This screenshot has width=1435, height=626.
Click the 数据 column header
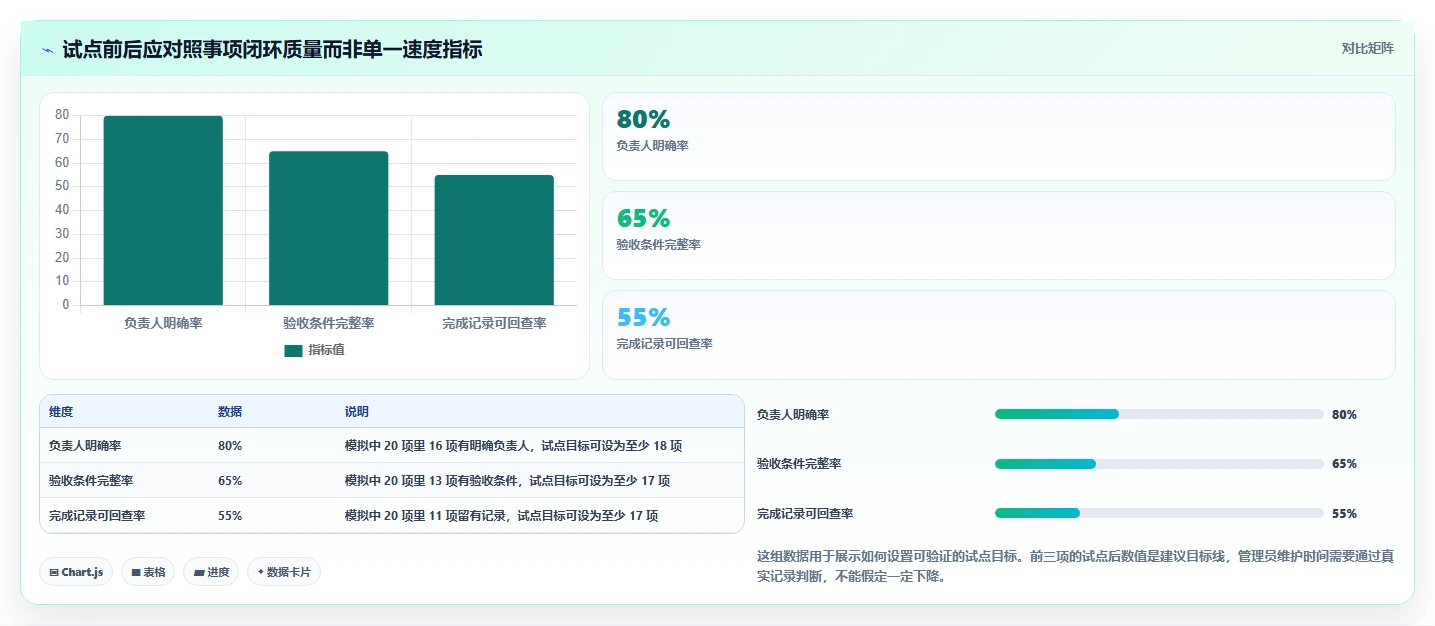230,412
